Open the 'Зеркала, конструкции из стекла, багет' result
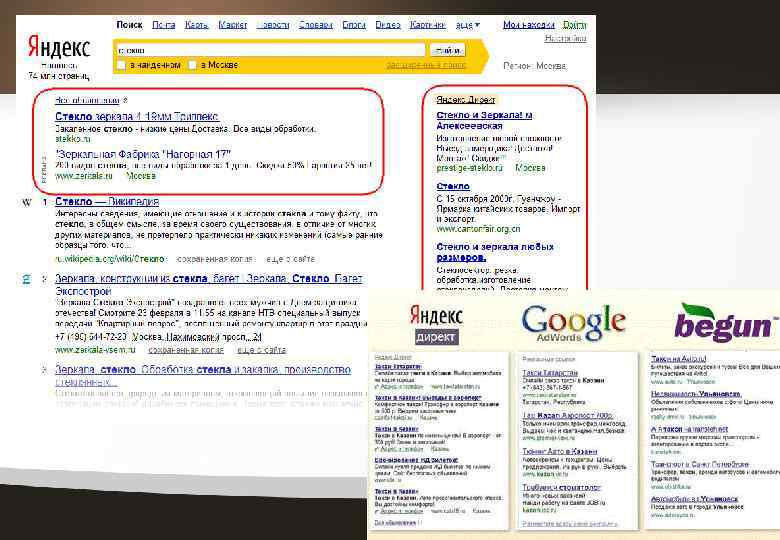 tap(209, 284)
